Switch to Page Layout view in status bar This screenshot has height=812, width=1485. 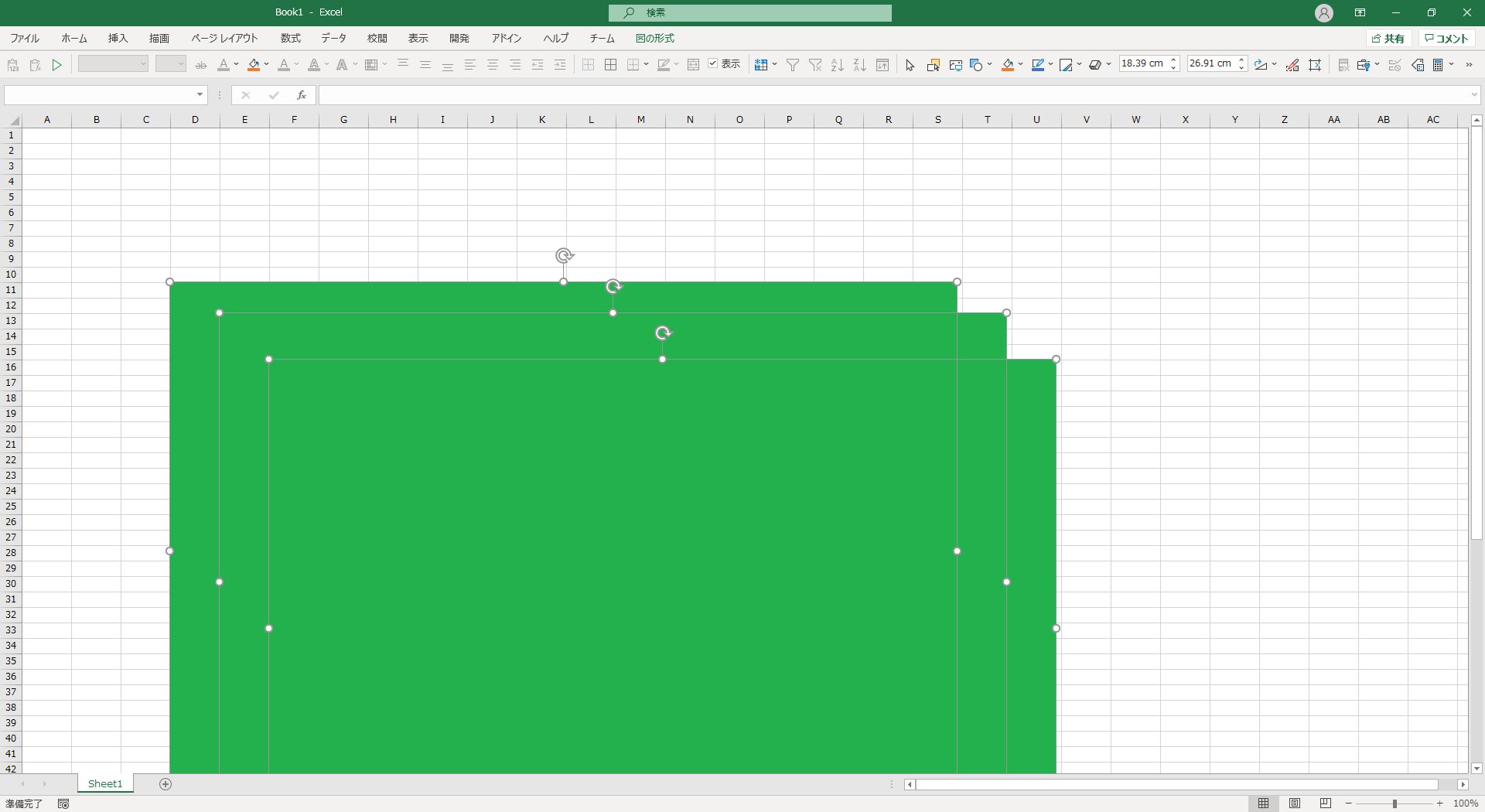(x=1295, y=803)
